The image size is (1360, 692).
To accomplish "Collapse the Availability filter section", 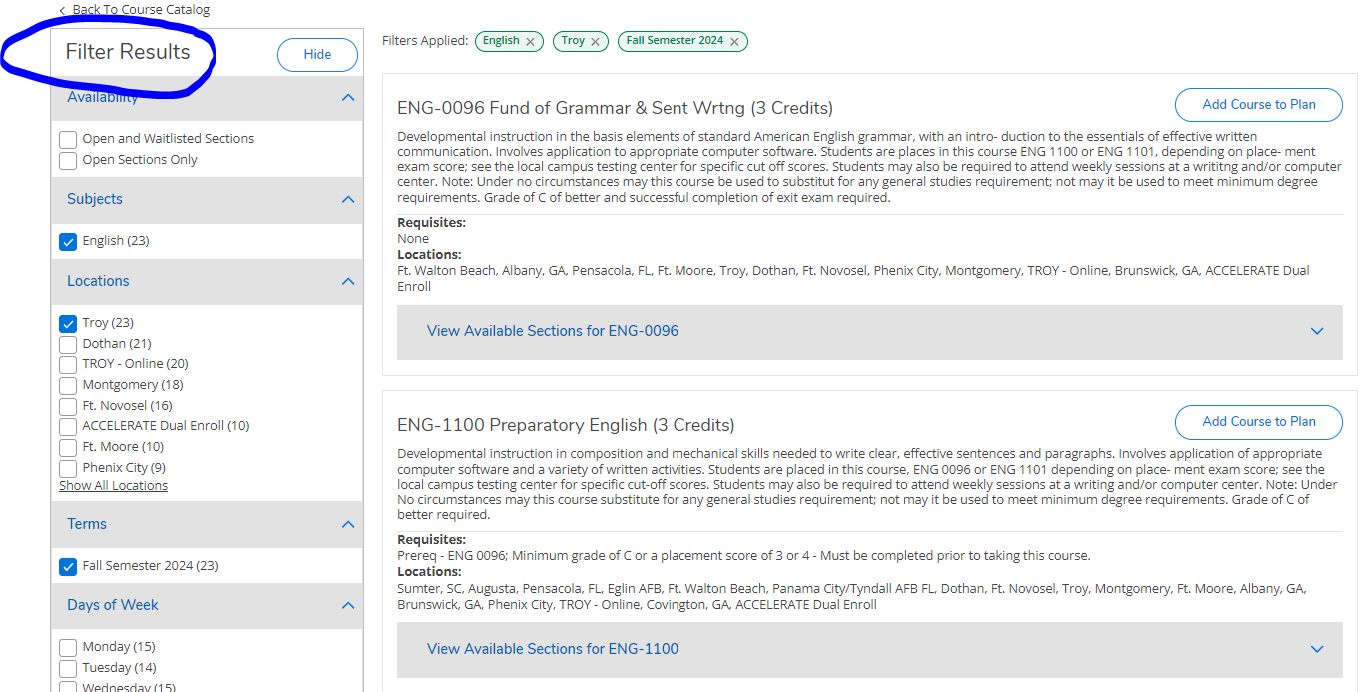I will 348,97.
